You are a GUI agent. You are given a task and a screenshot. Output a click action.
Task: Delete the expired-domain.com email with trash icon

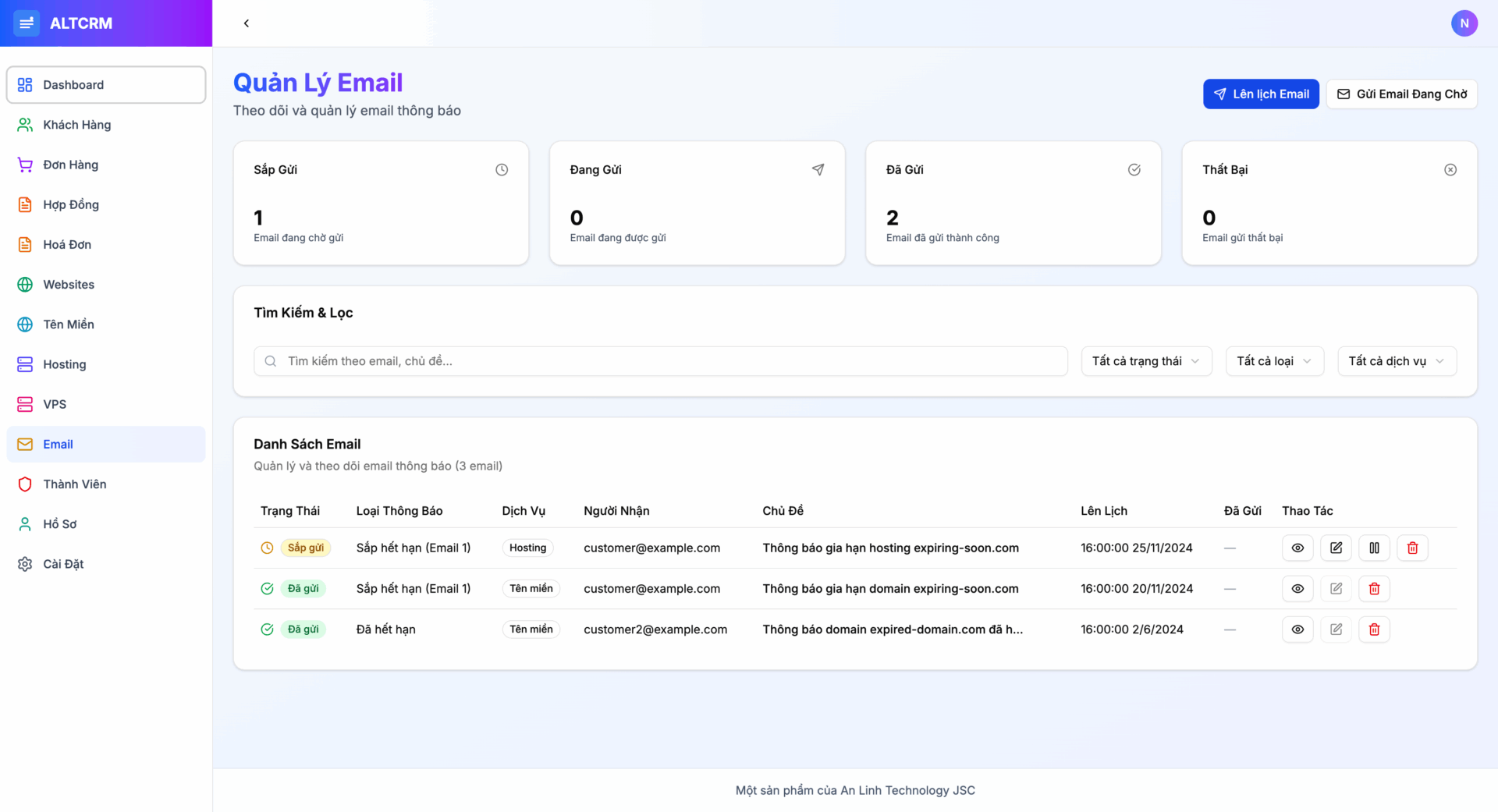coord(1374,629)
